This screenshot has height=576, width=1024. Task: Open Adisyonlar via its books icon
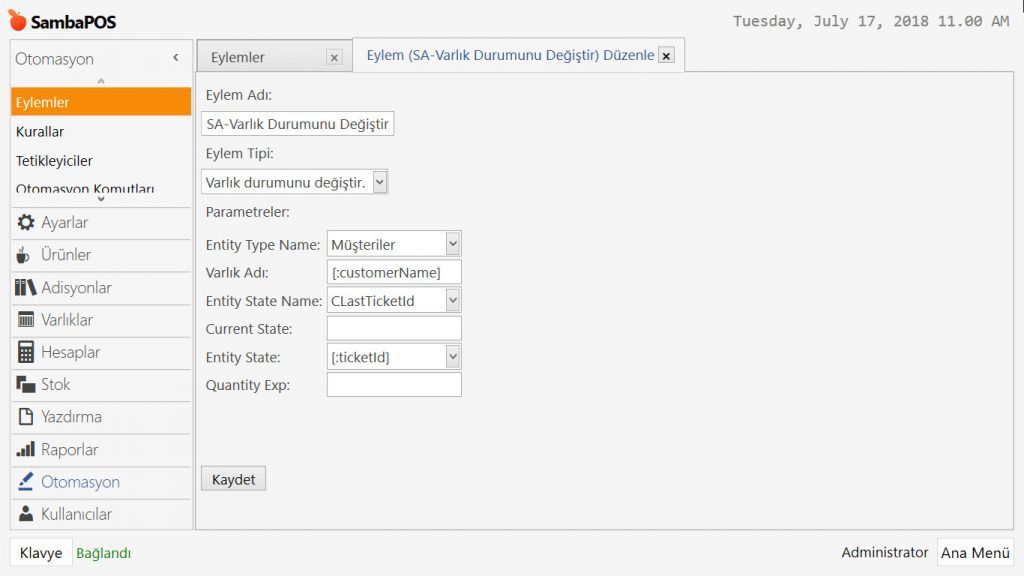pyautogui.click(x=26, y=288)
